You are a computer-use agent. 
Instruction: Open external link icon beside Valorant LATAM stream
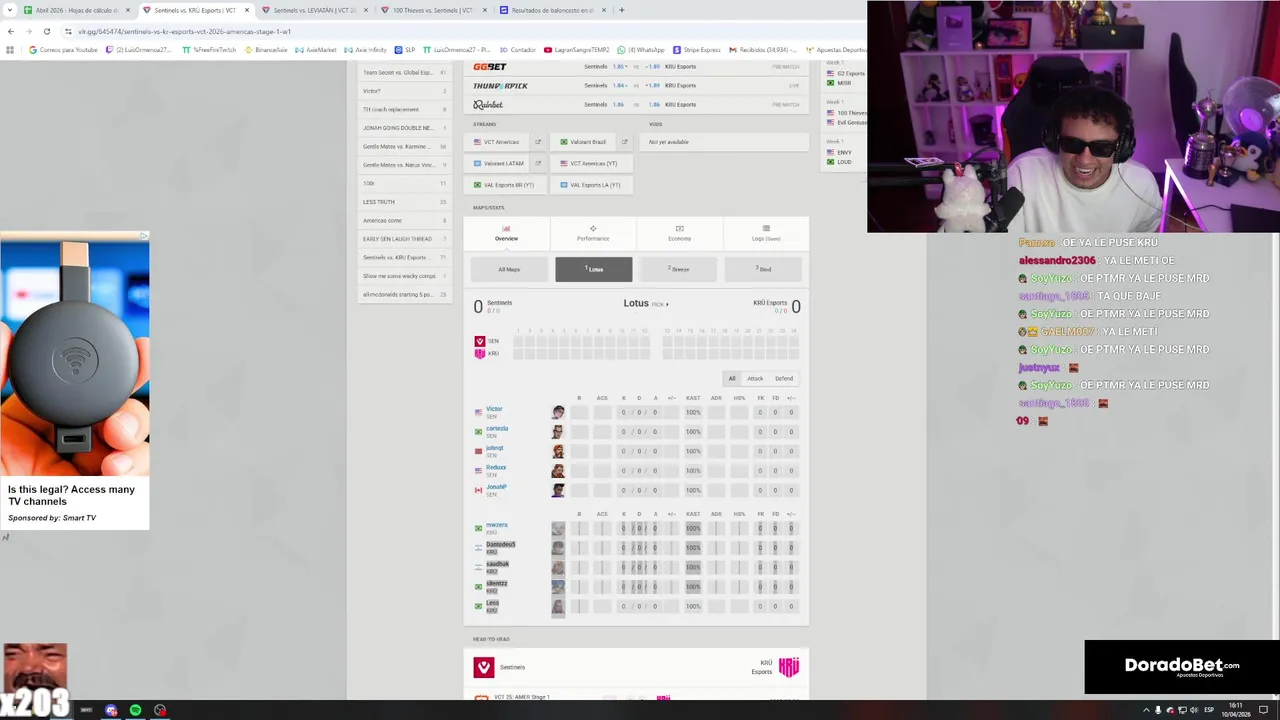[538, 163]
